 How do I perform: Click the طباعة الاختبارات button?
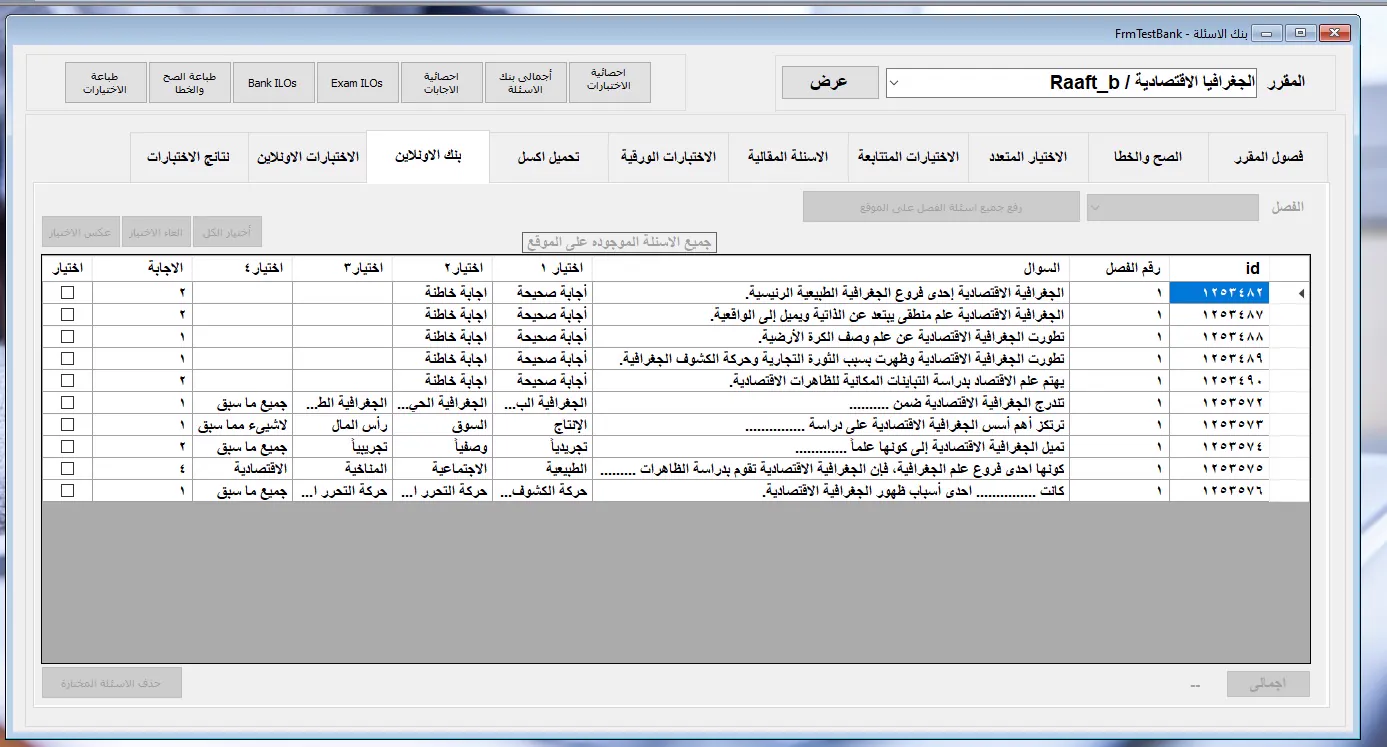[105, 83]
